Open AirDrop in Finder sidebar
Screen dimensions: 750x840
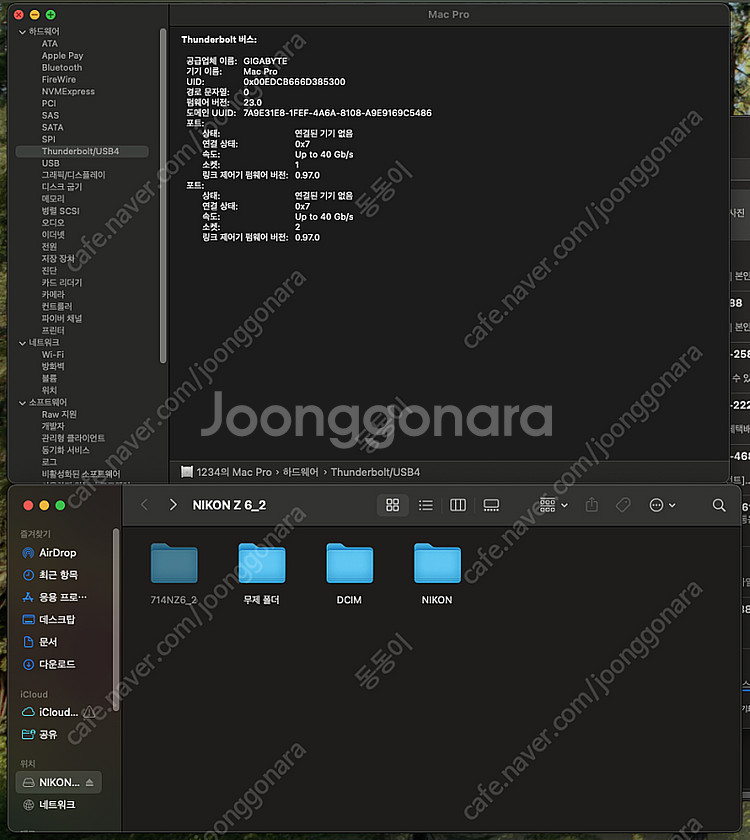59,553
